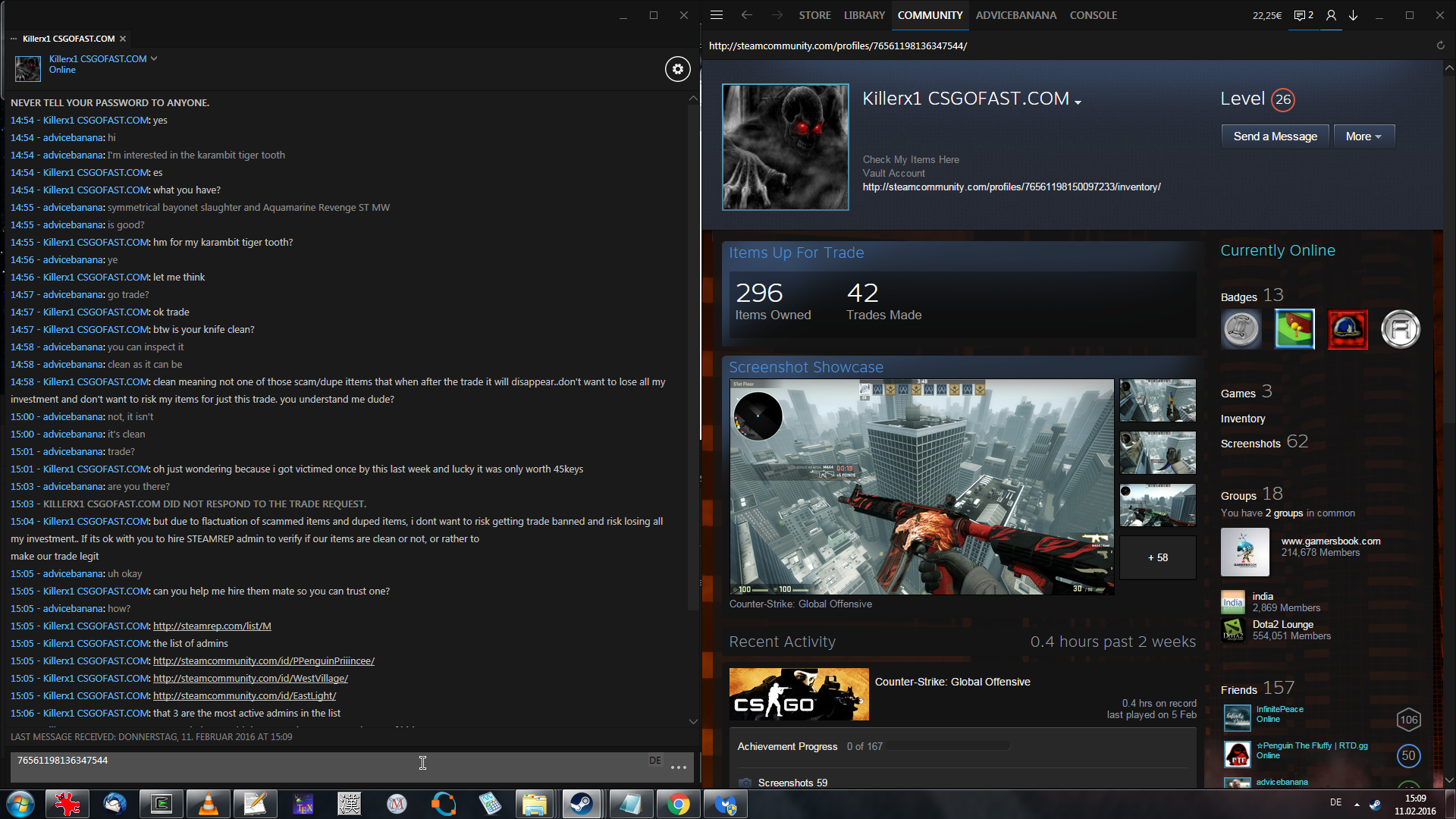The width and height of the screenshot is (1456, 819).
Task: Open the downloads arrow icon
Action: (x=1354, y=15)
